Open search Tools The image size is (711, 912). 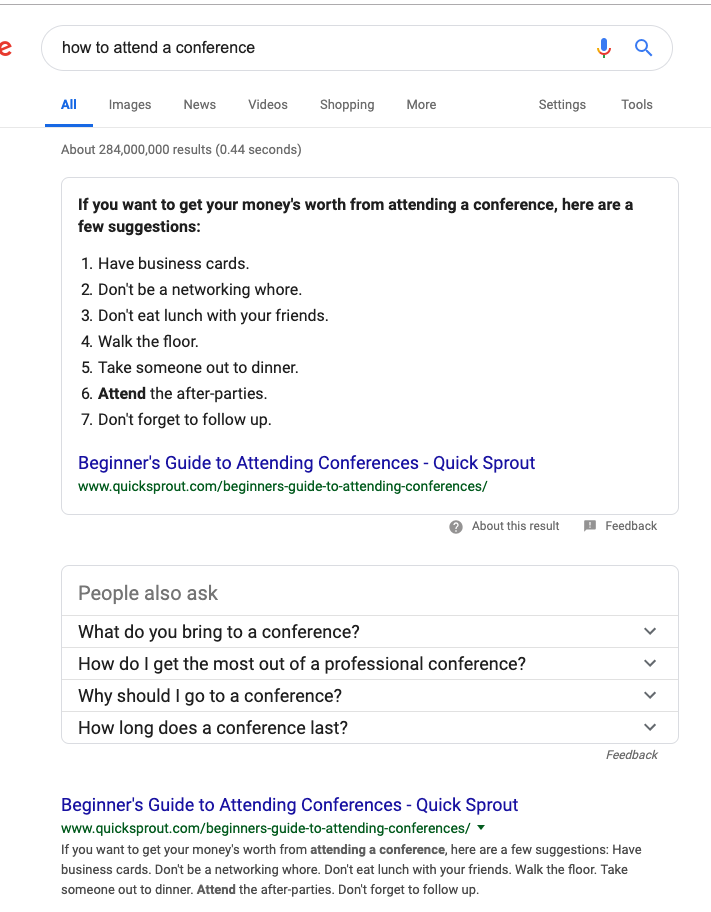[x=637, y=104]
